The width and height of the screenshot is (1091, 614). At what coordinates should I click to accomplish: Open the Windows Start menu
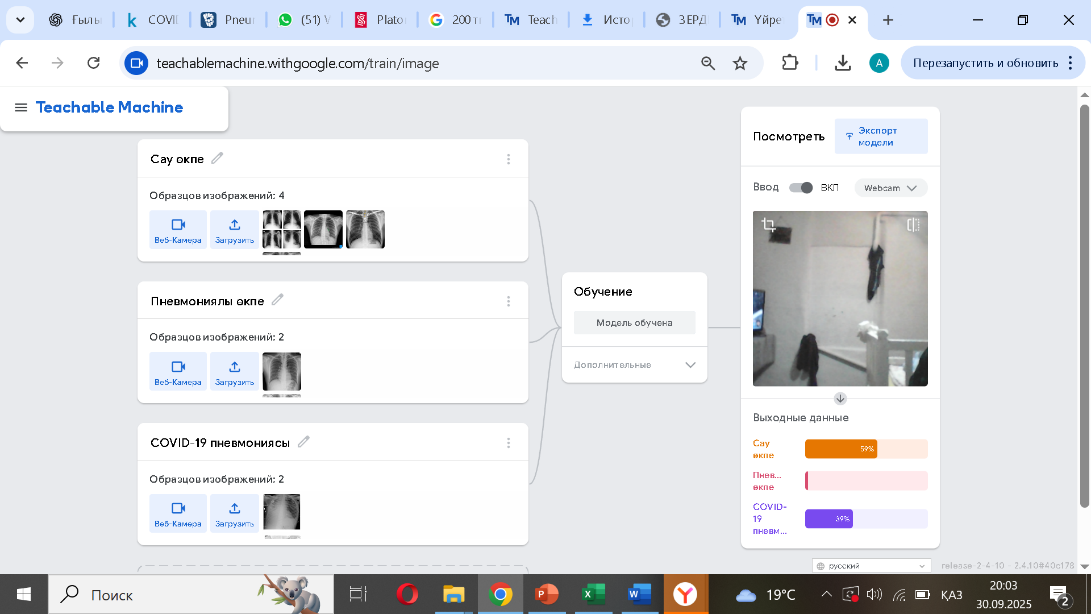[24, 595]
